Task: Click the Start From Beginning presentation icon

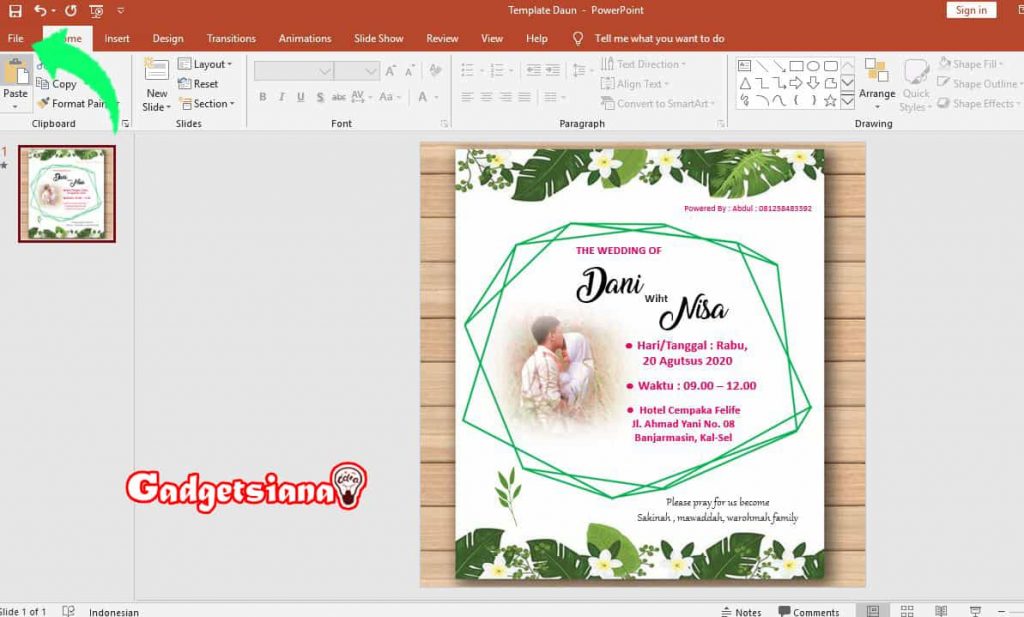Action: point(95,11)
